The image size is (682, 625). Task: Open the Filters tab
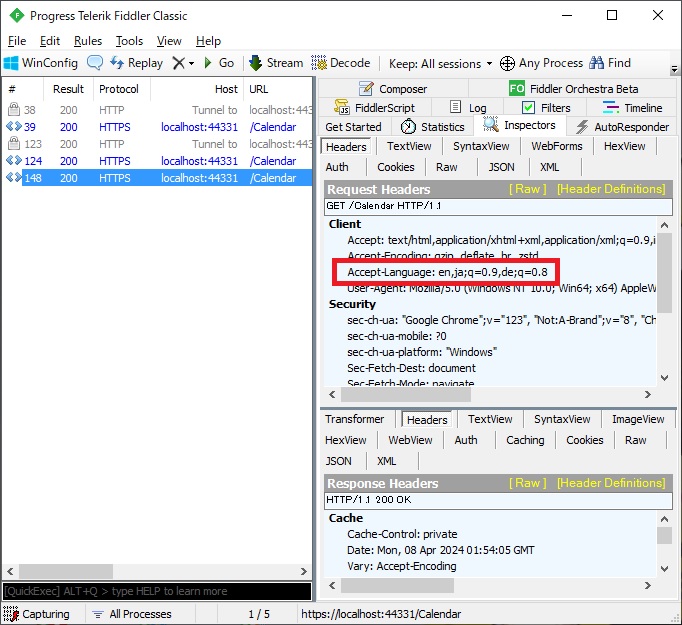click(546, 108)
